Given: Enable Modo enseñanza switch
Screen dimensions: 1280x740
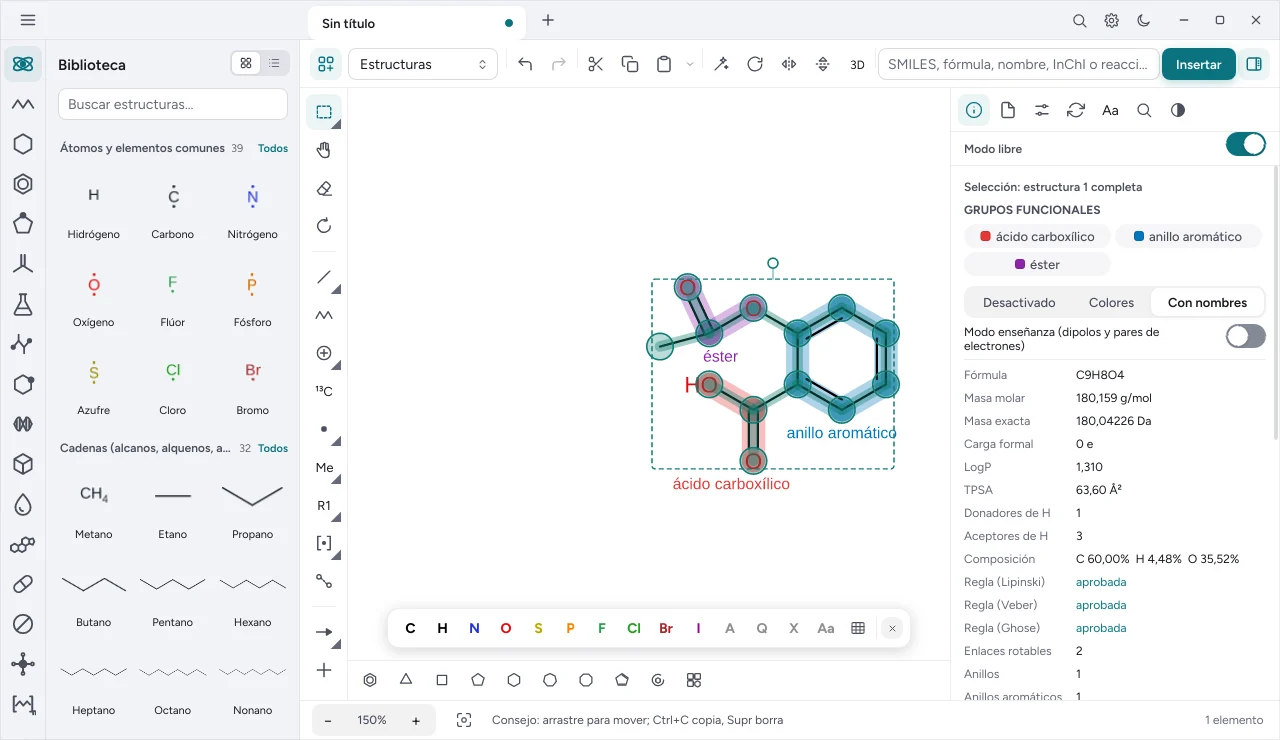Looking at the screenshot, I should [x=1246, y=336].
